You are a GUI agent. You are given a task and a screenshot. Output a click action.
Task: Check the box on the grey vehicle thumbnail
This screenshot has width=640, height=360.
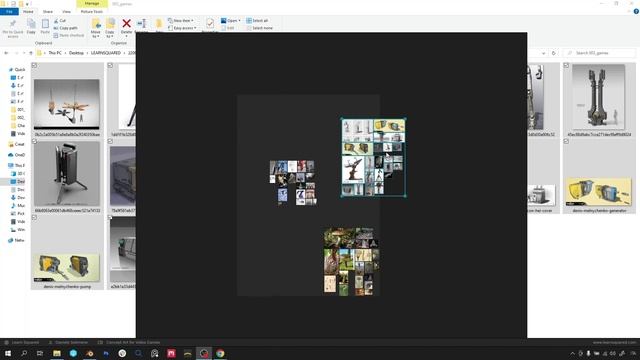click(110, 141)
